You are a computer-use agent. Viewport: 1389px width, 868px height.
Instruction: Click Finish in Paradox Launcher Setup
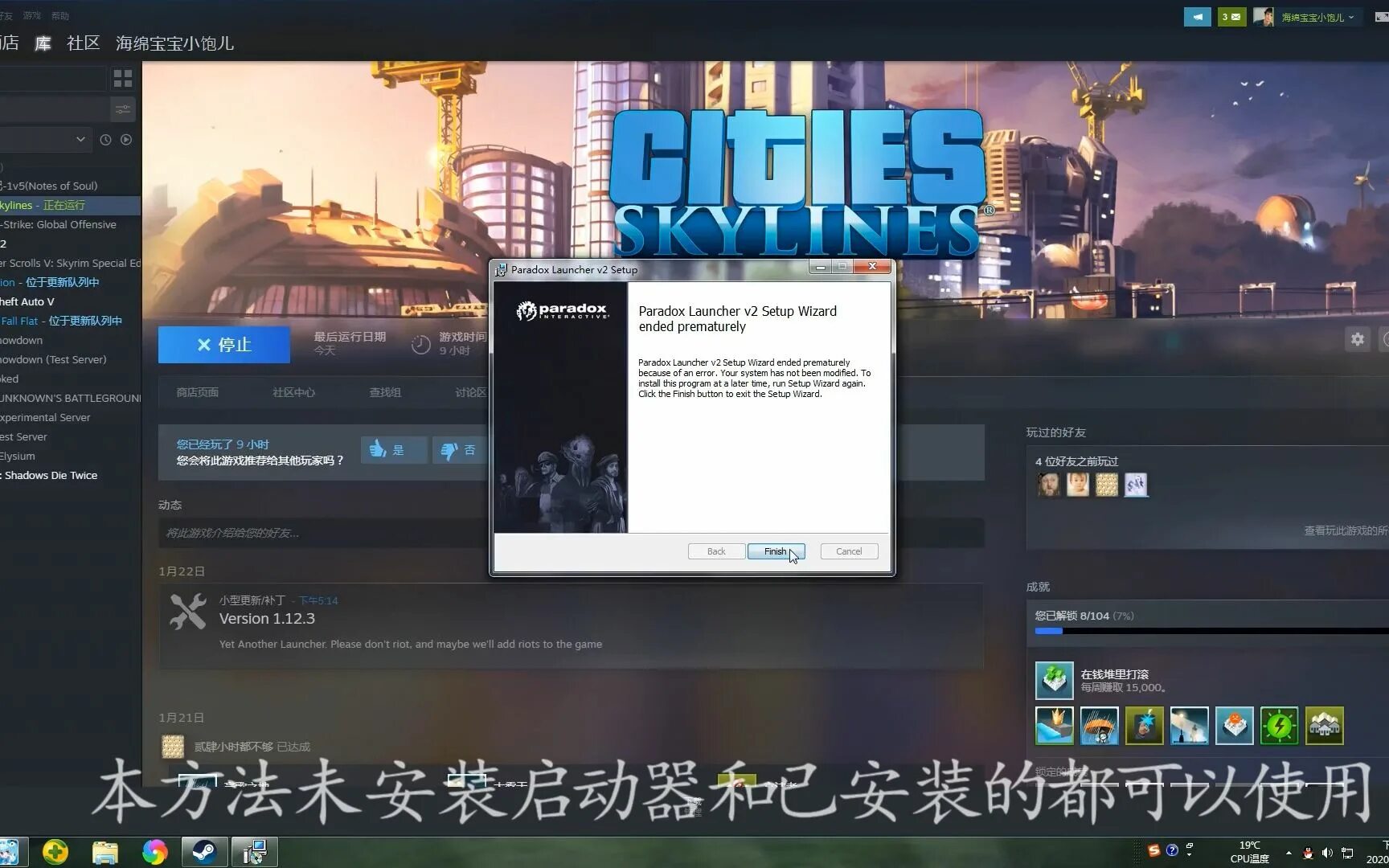click(776, 551)
